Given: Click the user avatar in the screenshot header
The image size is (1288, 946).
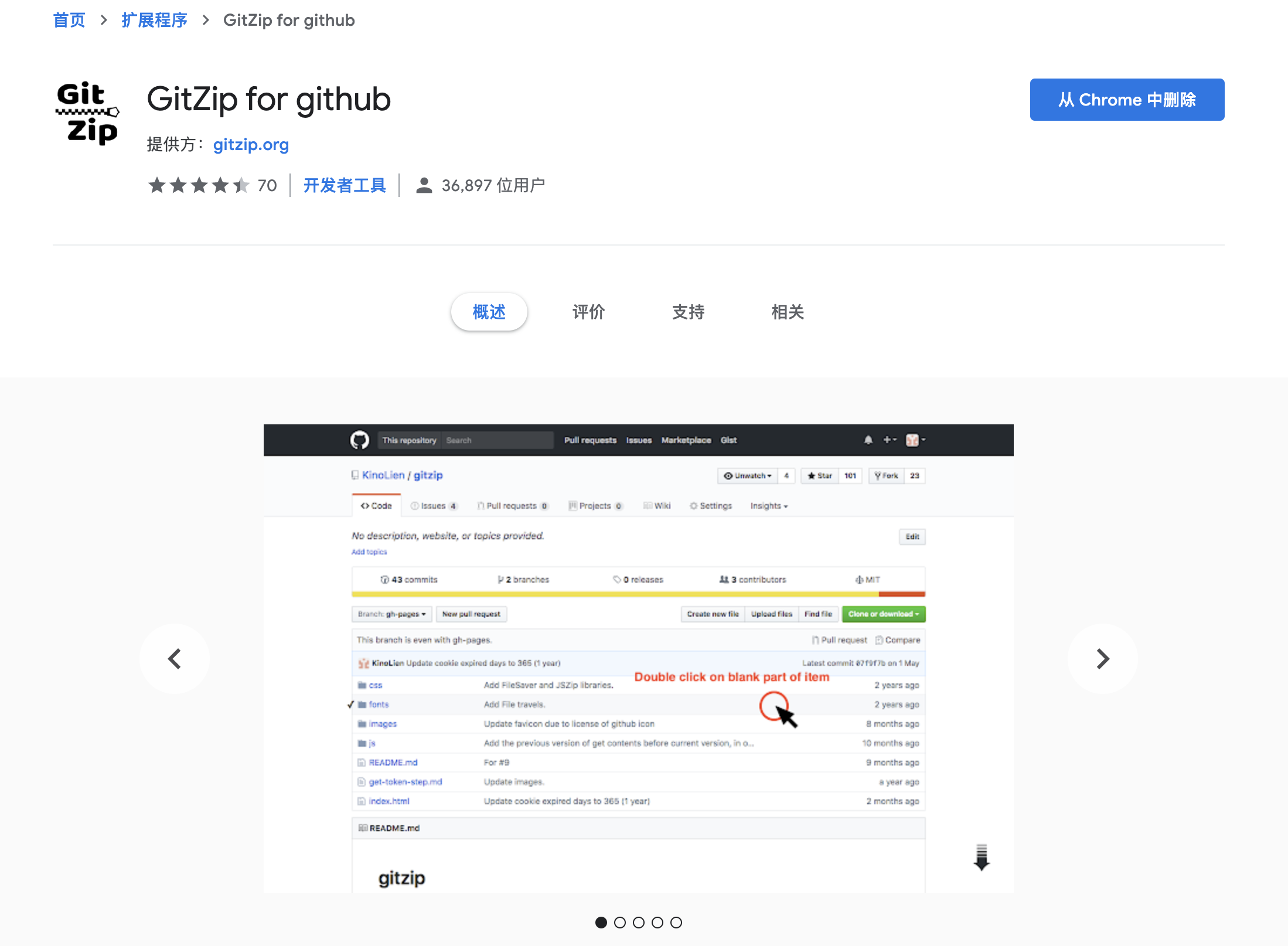Looking at the screenshot, I should 912,440.
